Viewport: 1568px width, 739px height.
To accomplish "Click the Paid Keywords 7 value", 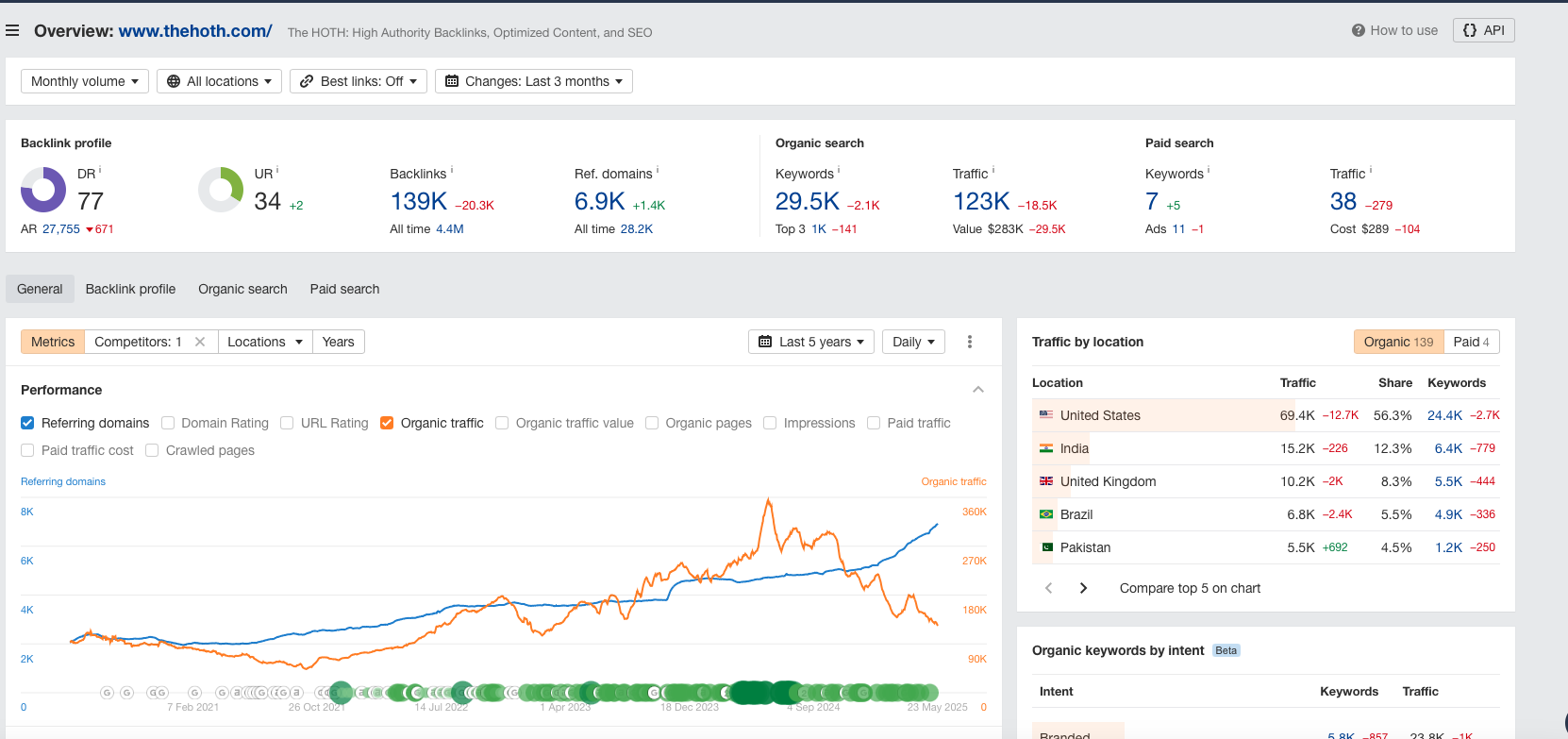I will tap(1152, 201).
